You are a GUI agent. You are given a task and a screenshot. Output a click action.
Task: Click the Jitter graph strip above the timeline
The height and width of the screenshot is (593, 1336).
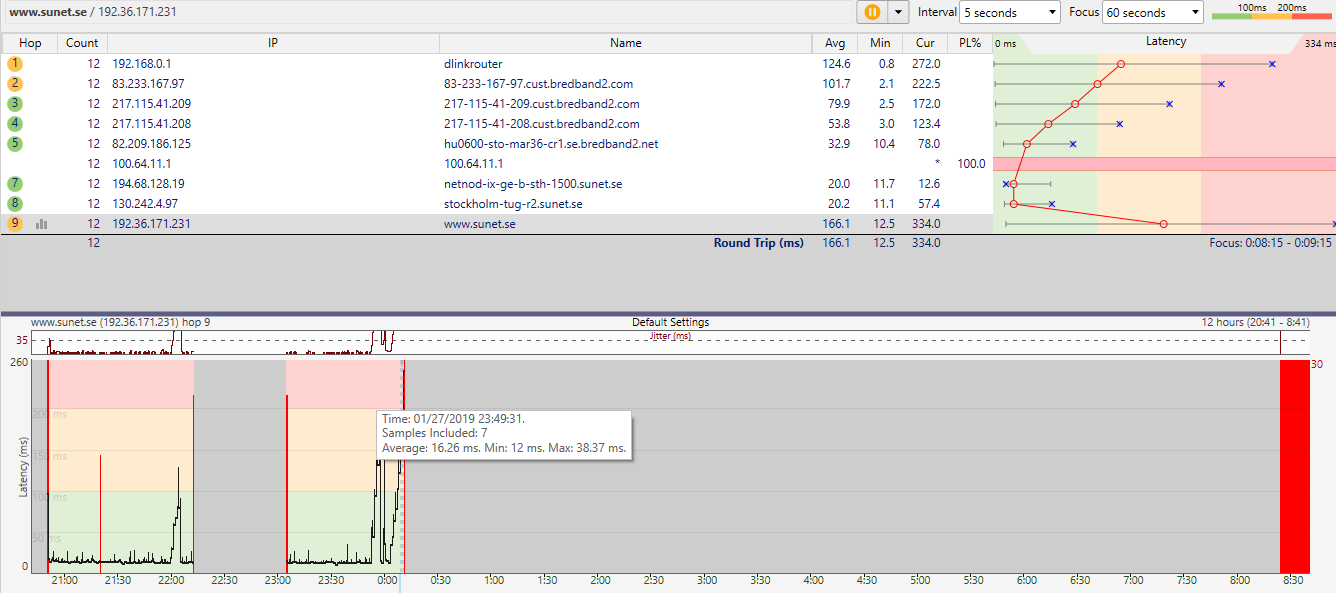coord(668,342)
